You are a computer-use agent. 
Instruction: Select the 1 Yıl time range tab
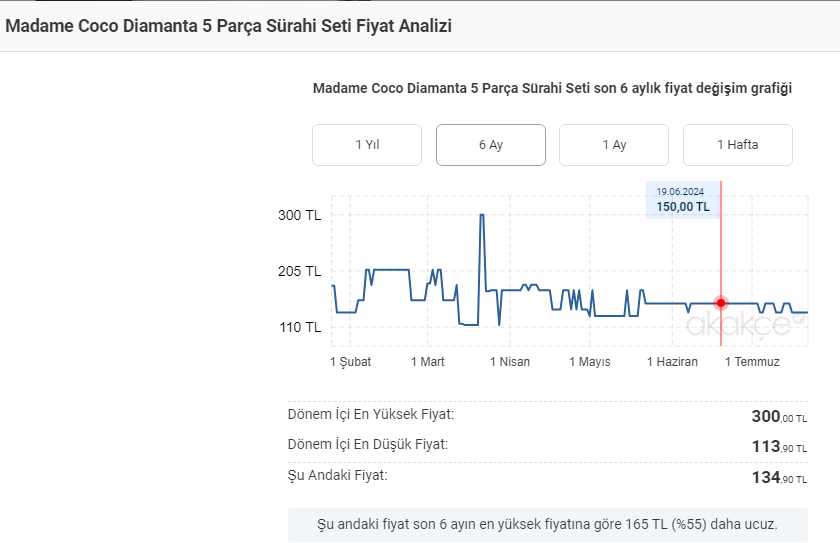click(367, 145)
